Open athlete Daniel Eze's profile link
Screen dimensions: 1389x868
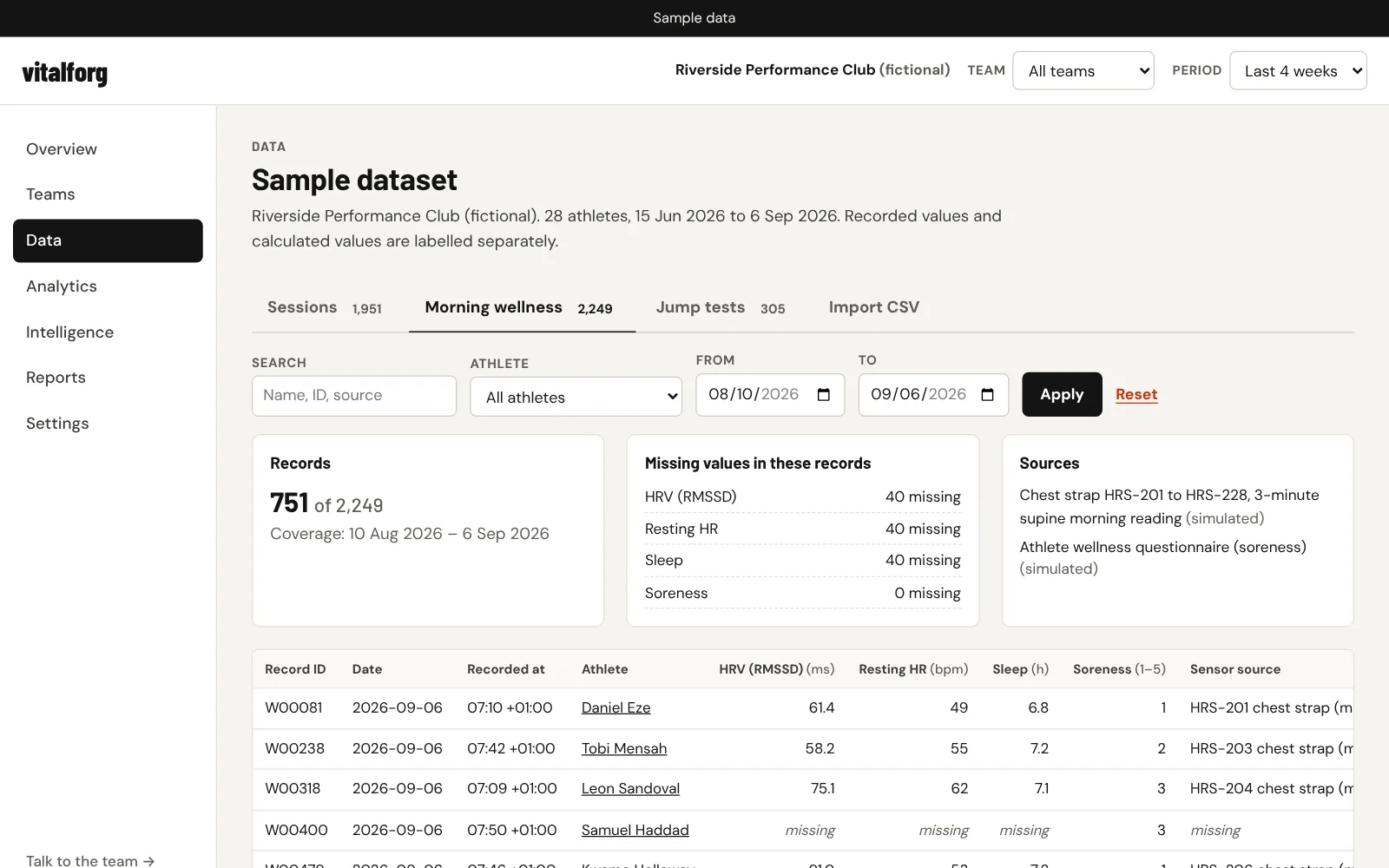click(x=616, y=707)
